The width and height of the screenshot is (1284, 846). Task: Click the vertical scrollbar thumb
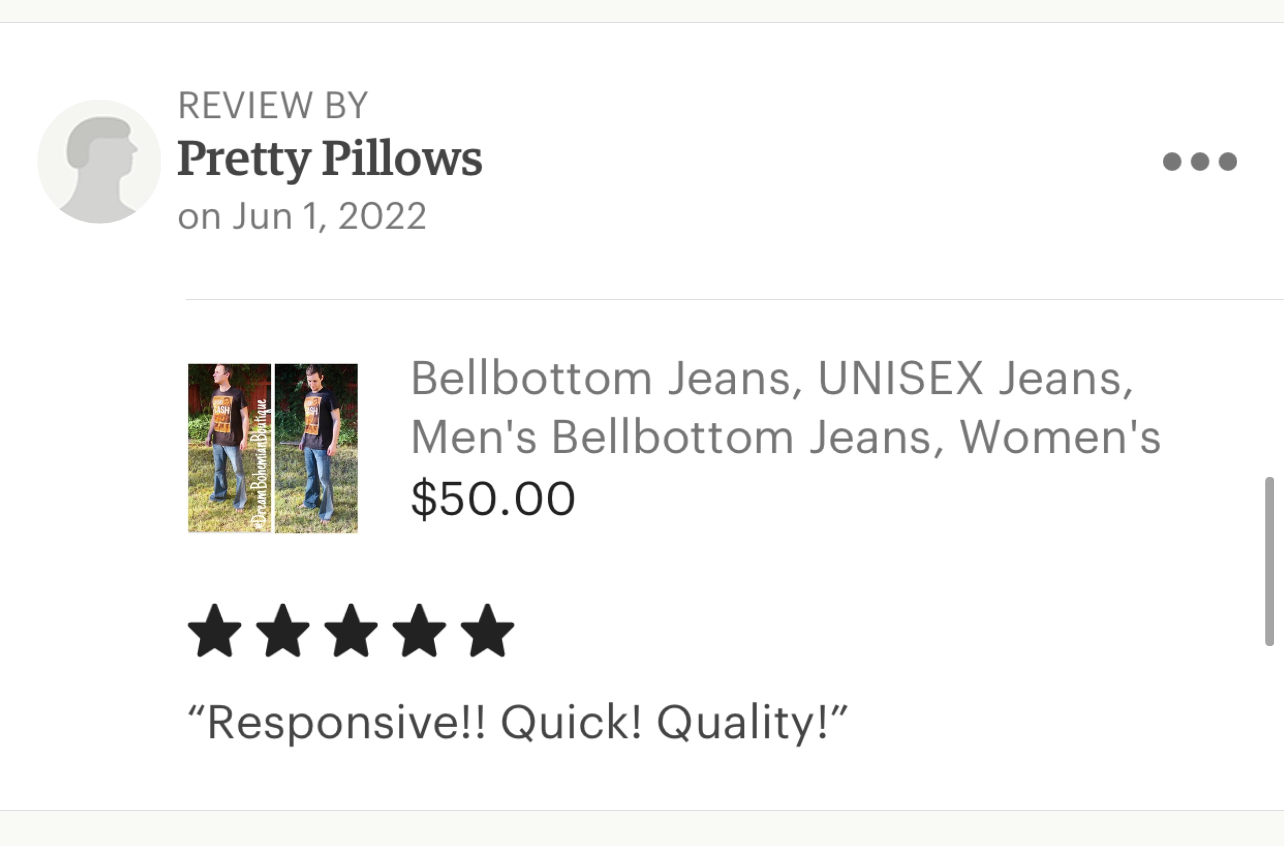pyautogui.click(x=1269, y=560)
